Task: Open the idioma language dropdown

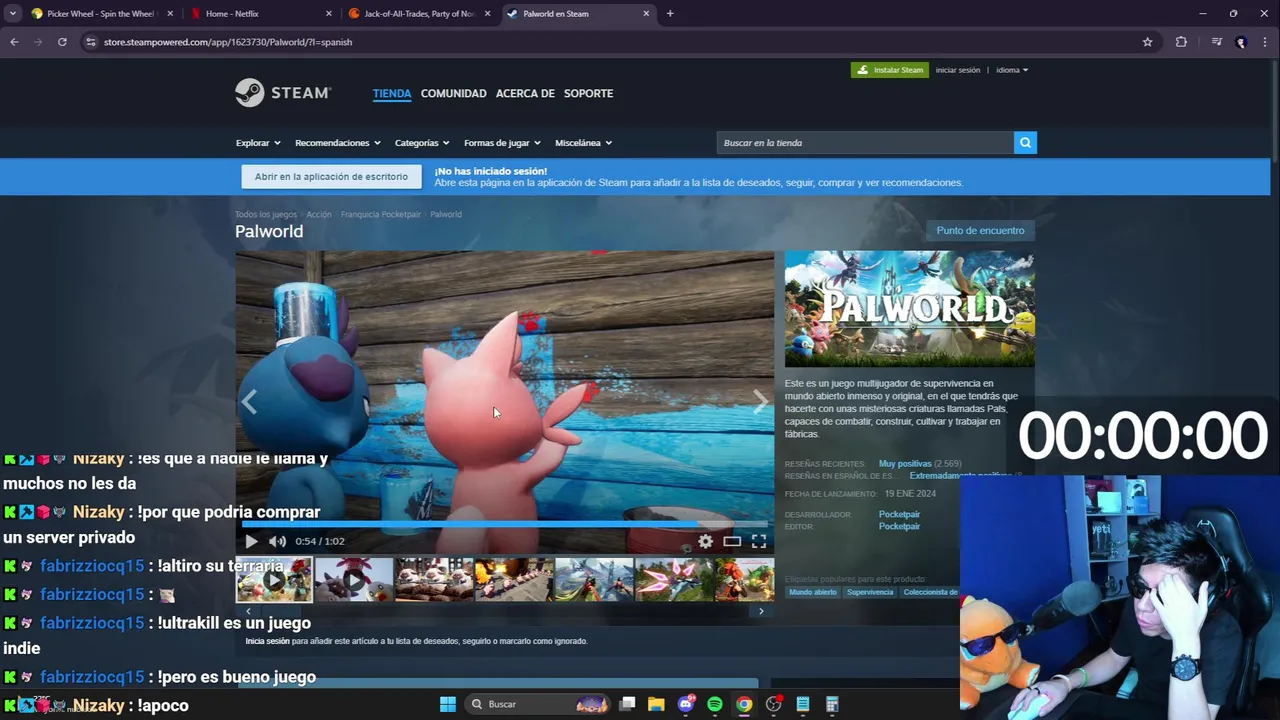Action: (x=1012, y=70)
